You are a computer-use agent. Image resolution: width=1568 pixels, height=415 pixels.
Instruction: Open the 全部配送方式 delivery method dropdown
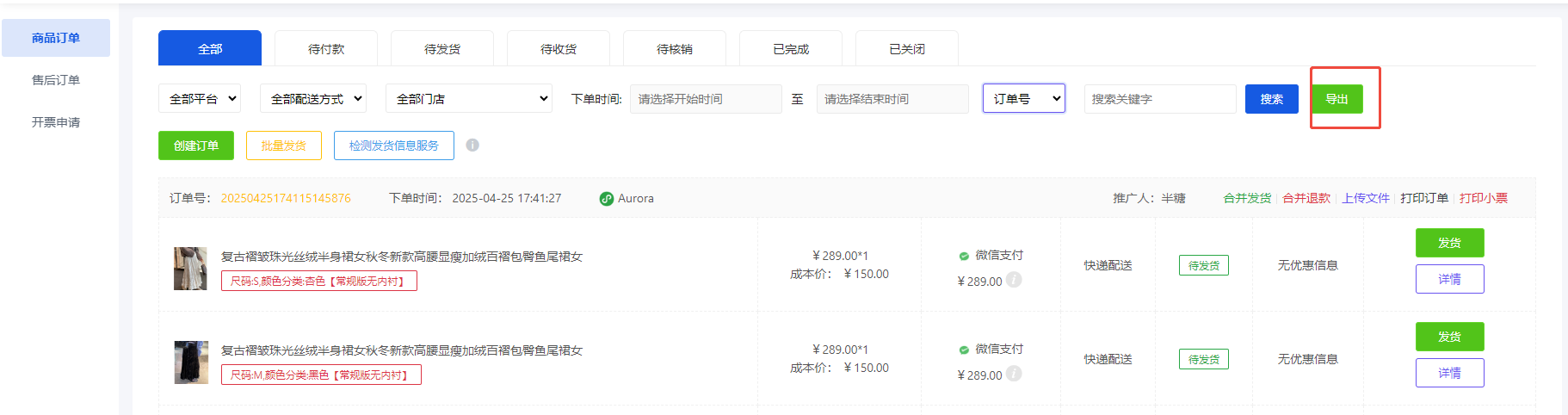(313, 99)
